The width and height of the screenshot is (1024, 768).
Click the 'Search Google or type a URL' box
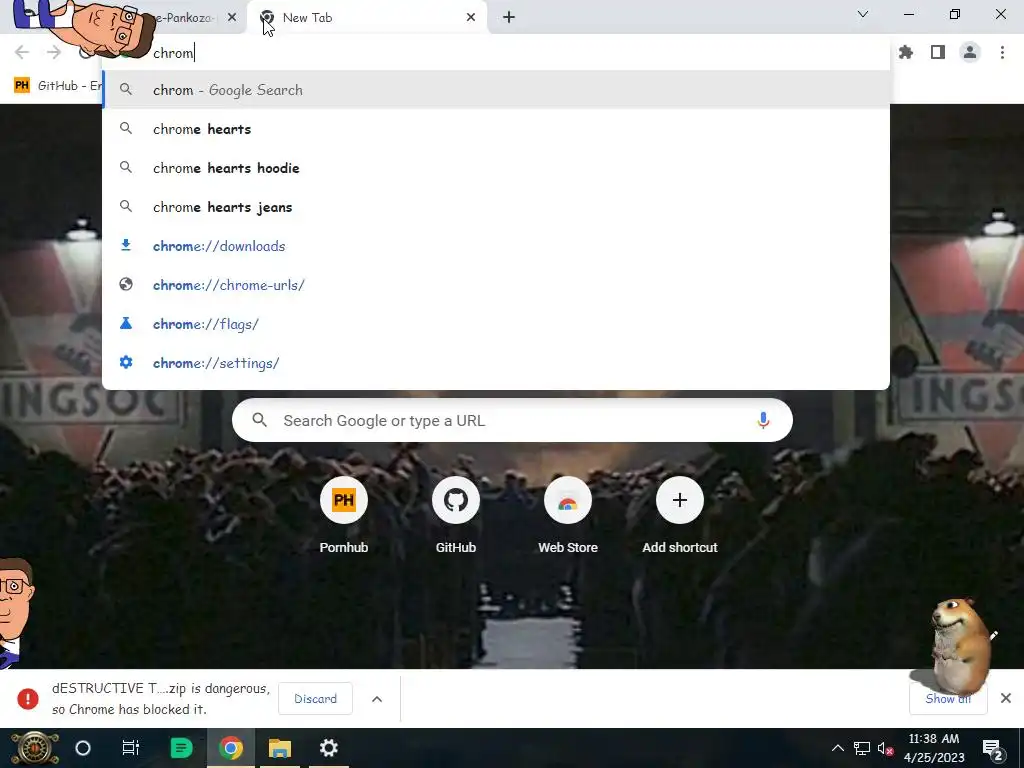point(512,421)
